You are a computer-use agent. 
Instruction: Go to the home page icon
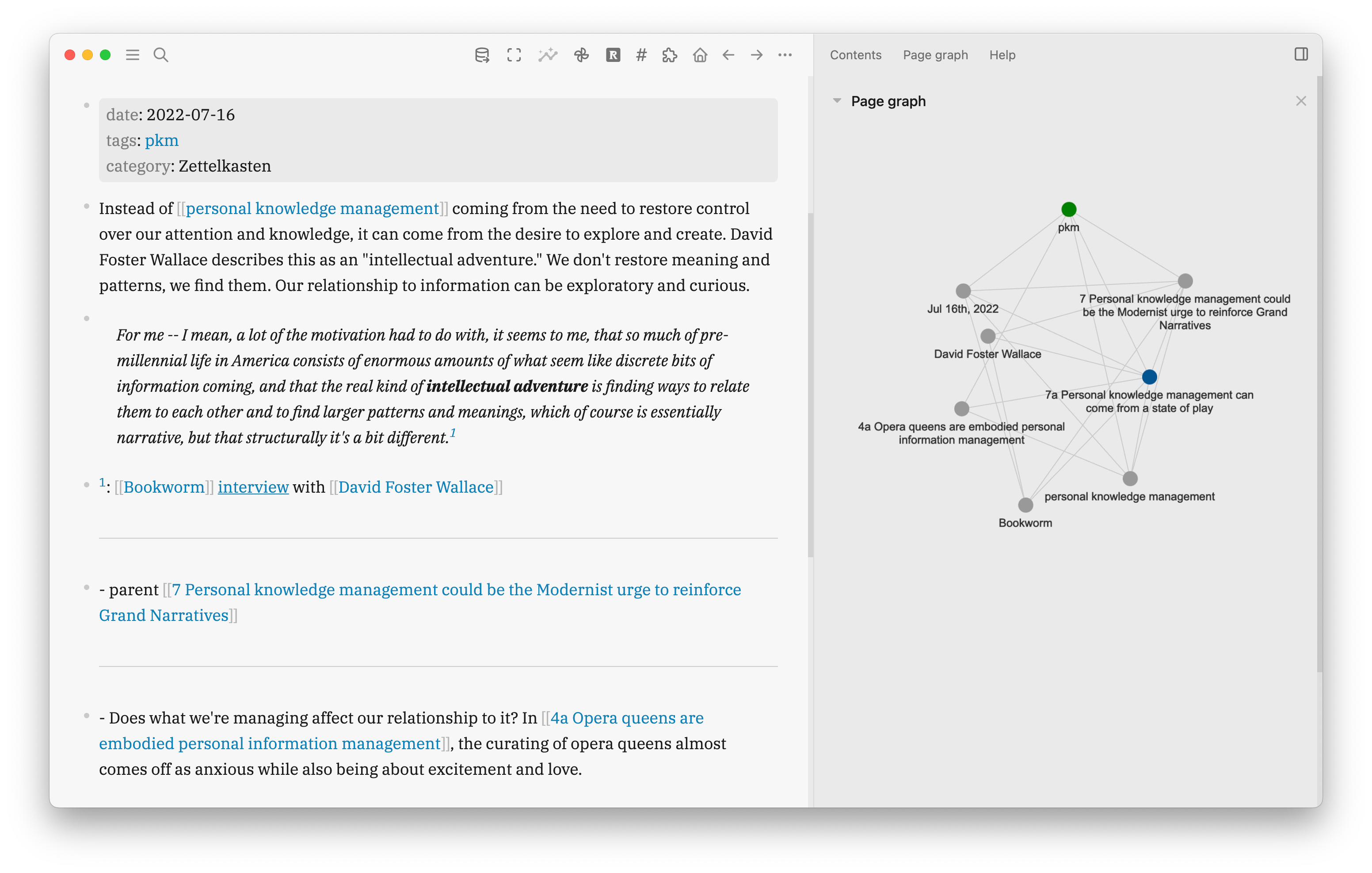coord(700,55)
